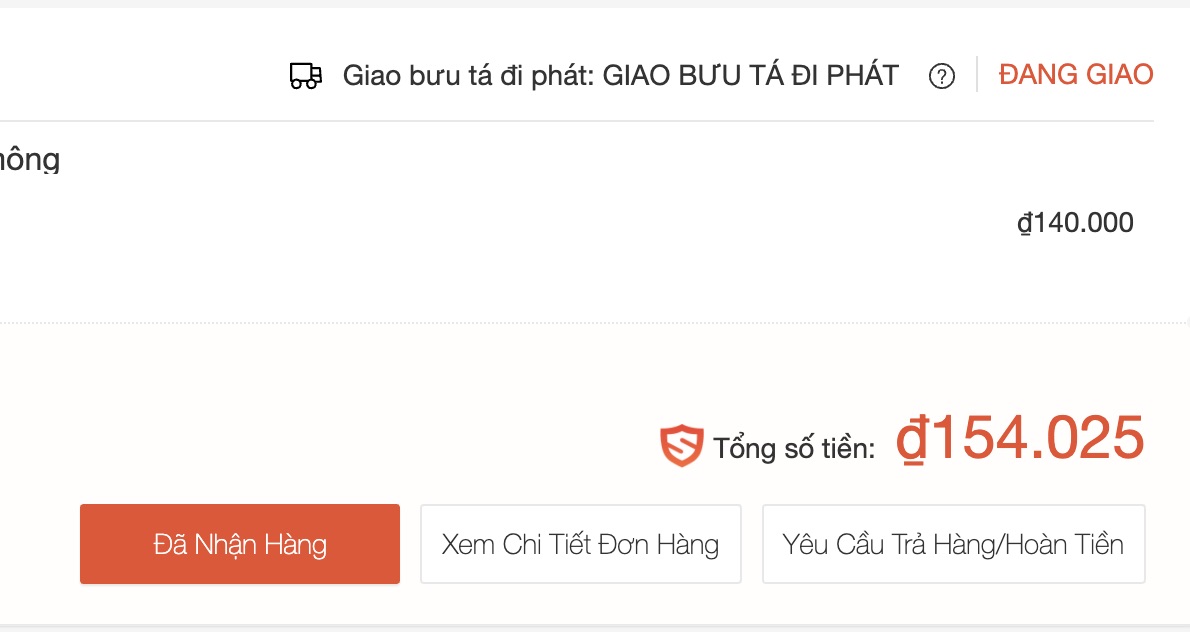This screenshot has width=1190, height=632.
Task: Click the orange shield guarantee icon
Action: (681, 446)
